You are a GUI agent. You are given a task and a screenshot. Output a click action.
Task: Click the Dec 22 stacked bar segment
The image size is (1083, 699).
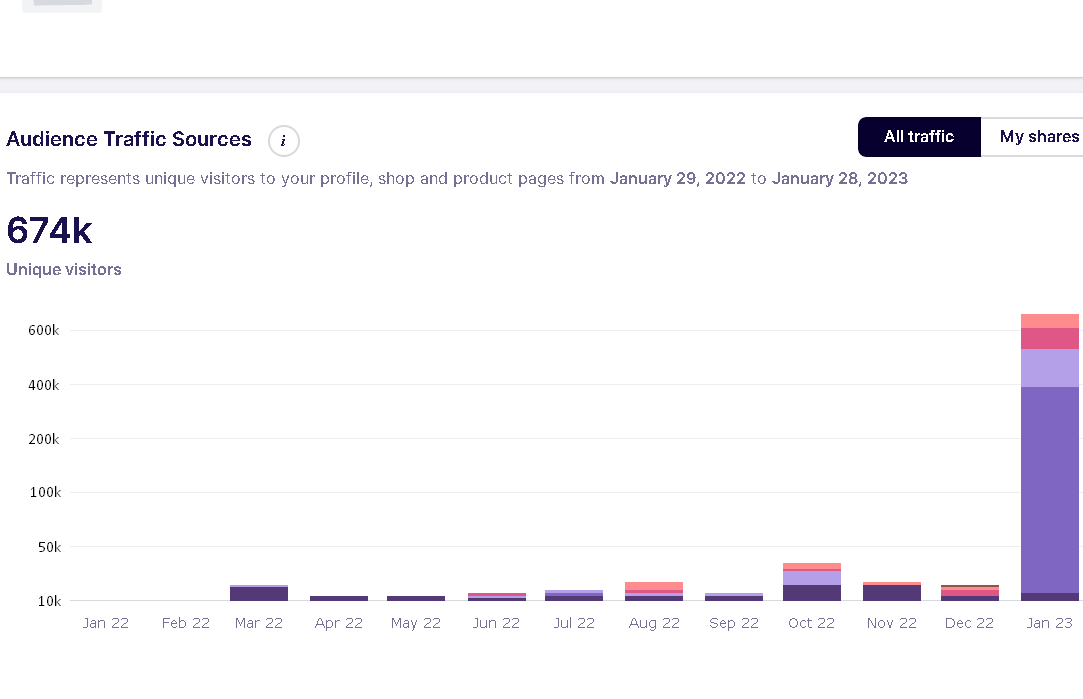click(x=969, y=594)
